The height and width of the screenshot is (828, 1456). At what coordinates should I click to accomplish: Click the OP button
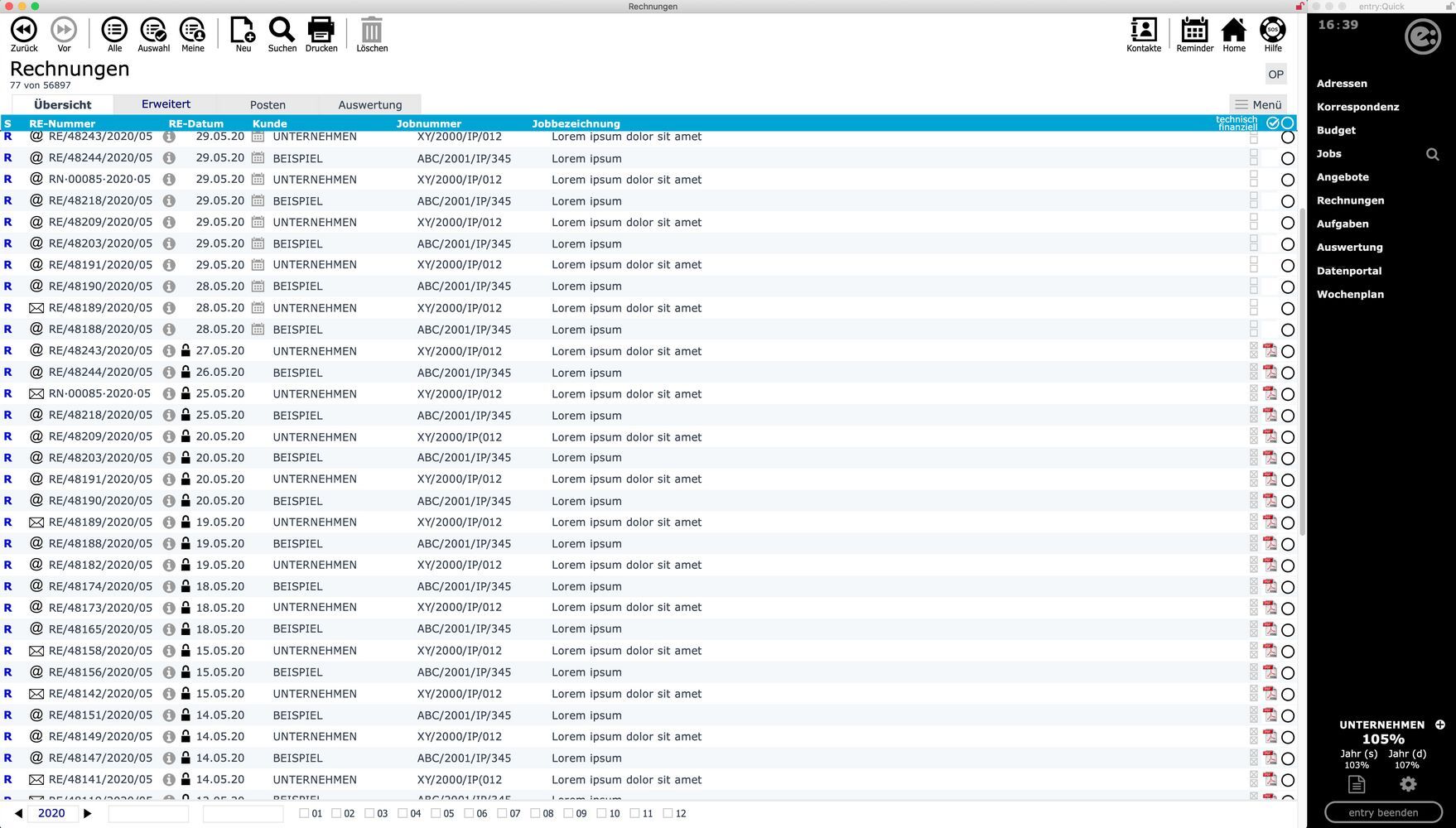(1275, 75)
